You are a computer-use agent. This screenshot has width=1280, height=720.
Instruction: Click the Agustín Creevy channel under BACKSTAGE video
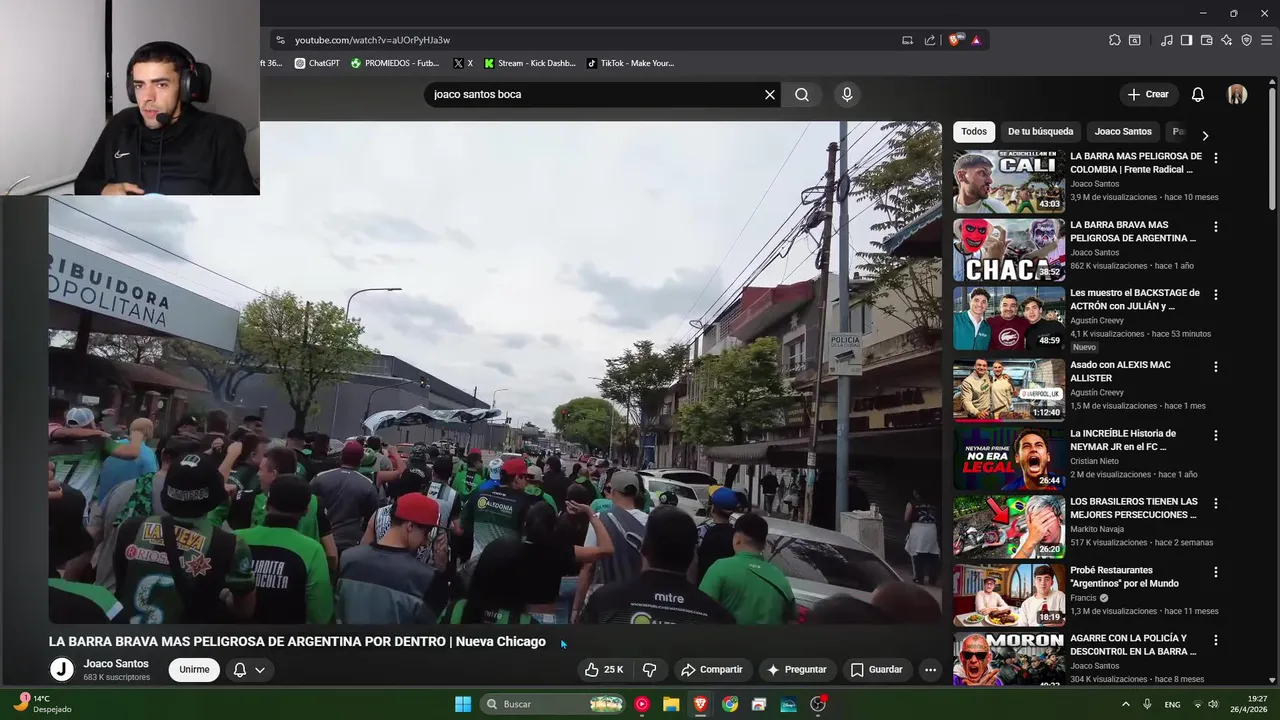(x=1097, y=321)
